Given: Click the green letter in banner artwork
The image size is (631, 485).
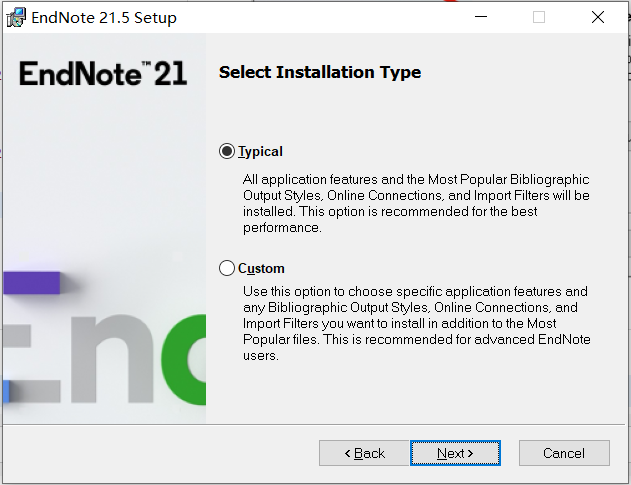Looking at the screenshot, I should pyautogui.click(x=184, y=359).
